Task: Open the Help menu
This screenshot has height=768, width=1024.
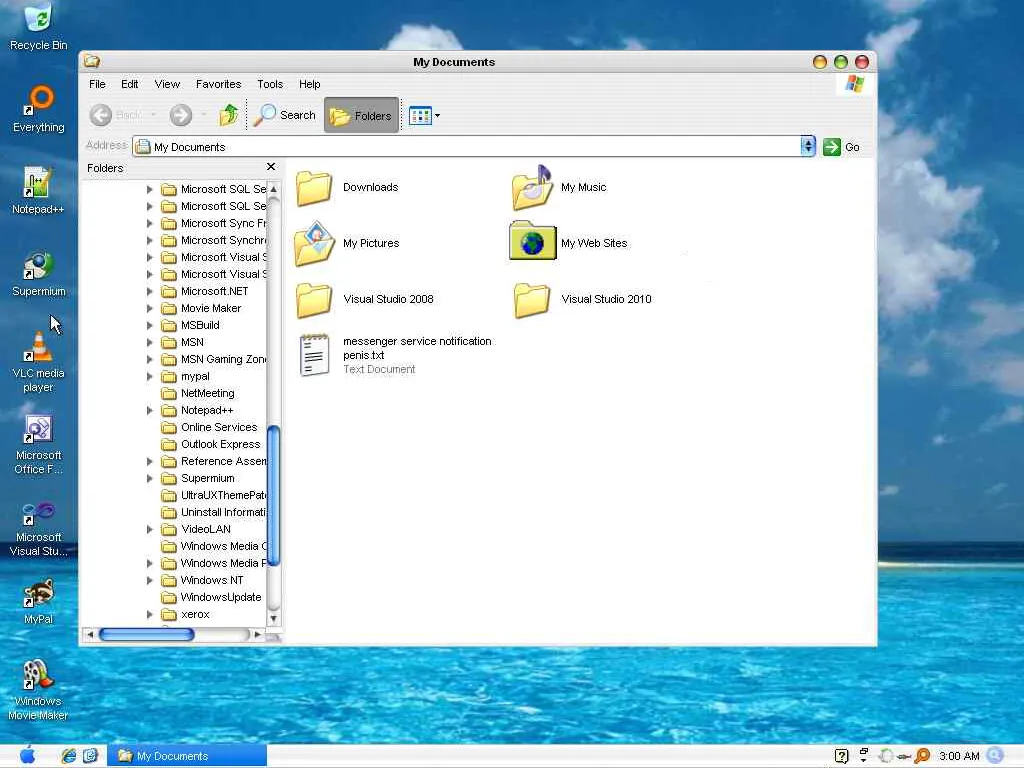Action: [x=310, y=84]
